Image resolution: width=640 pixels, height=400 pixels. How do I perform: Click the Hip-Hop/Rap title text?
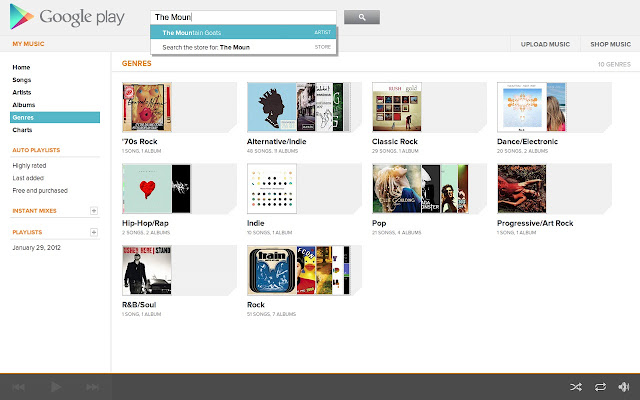click(x=145, y=223)
